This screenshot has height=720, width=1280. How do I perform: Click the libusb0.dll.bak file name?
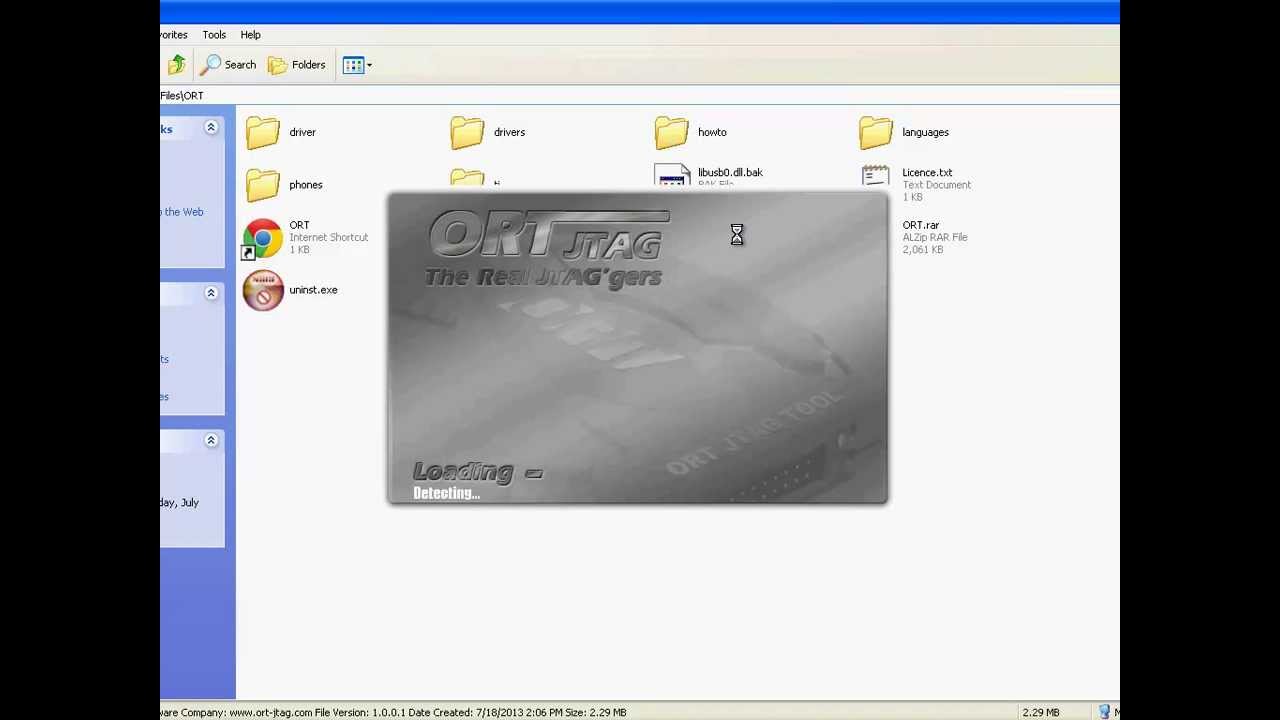tap(730, 172)
